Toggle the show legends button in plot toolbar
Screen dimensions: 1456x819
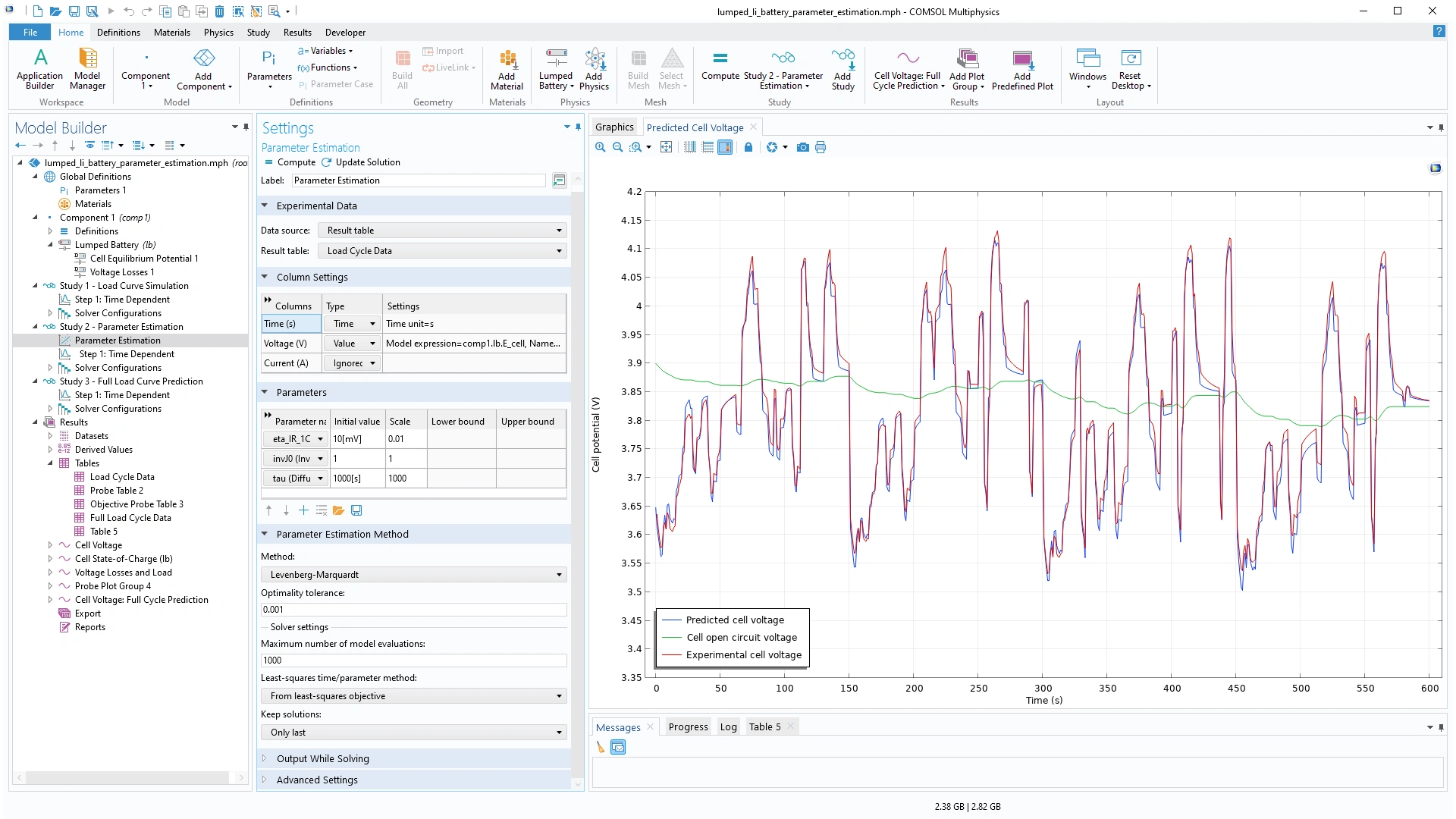click(725, 147)
